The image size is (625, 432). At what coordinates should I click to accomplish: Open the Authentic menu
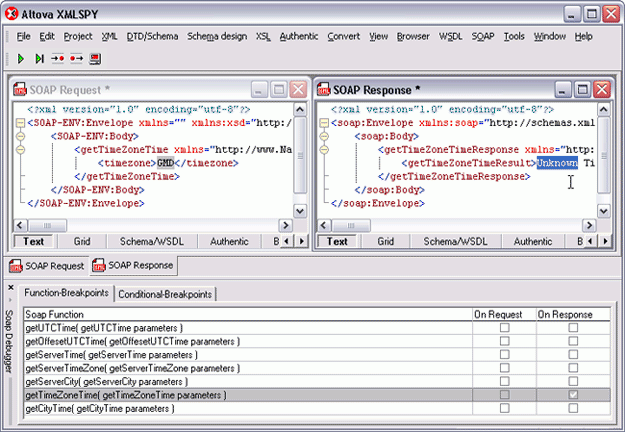[299, 36]
